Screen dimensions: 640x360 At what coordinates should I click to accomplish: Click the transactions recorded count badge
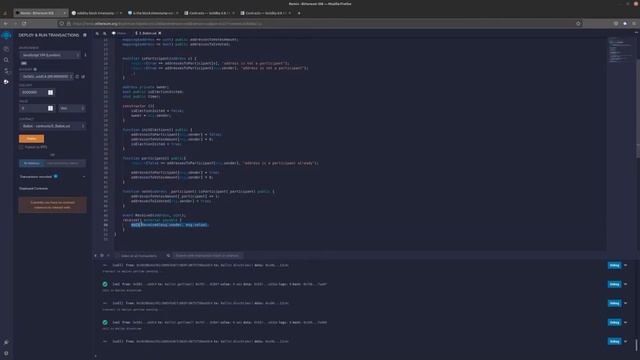point(56,176)
